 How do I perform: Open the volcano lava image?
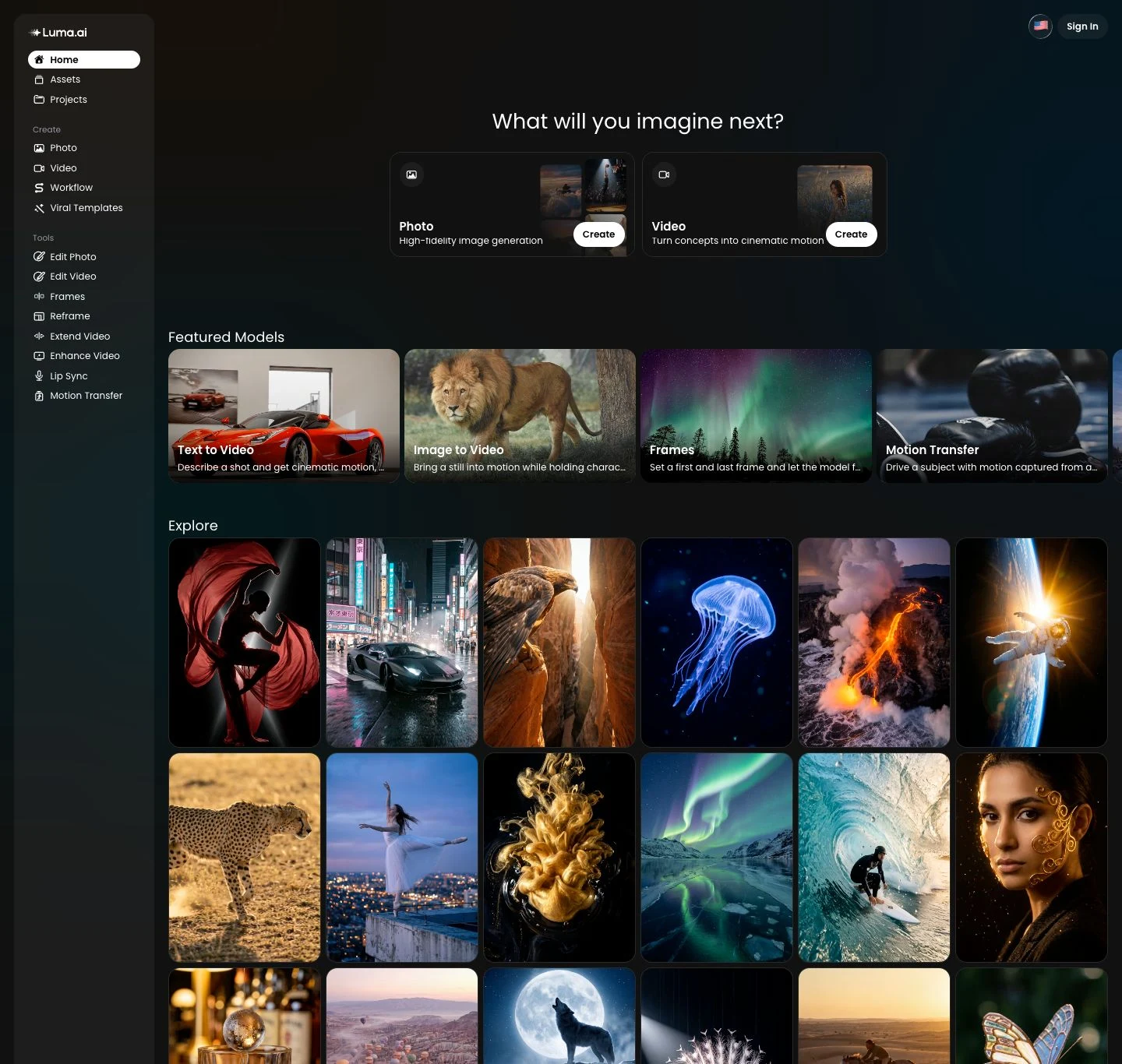[874, 643]
